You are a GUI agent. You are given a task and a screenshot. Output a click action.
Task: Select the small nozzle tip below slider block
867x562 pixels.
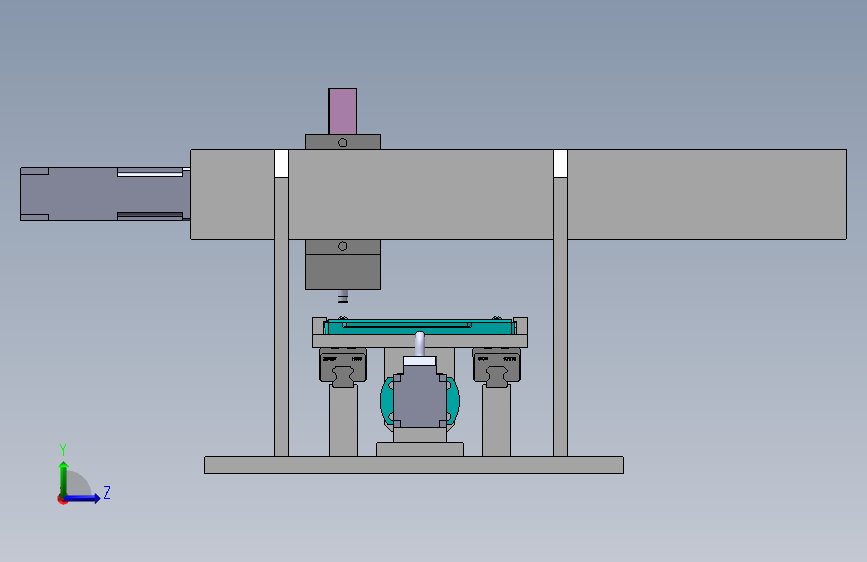coord(343,297)
